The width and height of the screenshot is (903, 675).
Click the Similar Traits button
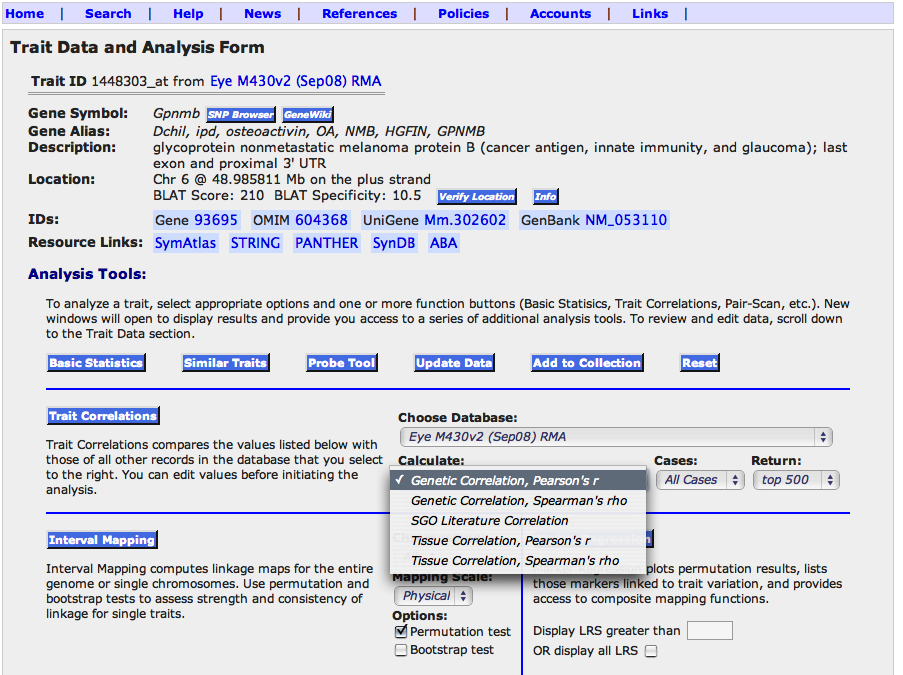(225, 363)
